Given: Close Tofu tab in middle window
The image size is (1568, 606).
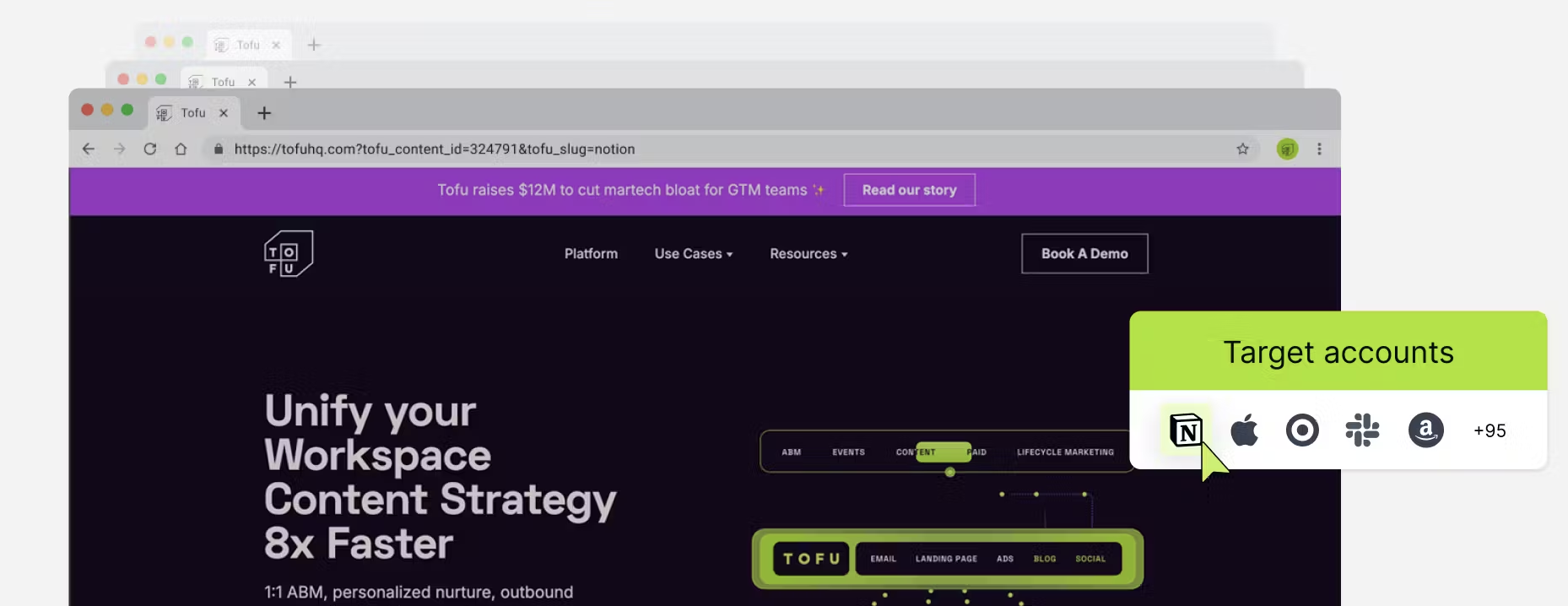Looking at the screenshot, I should coord(251,82).
